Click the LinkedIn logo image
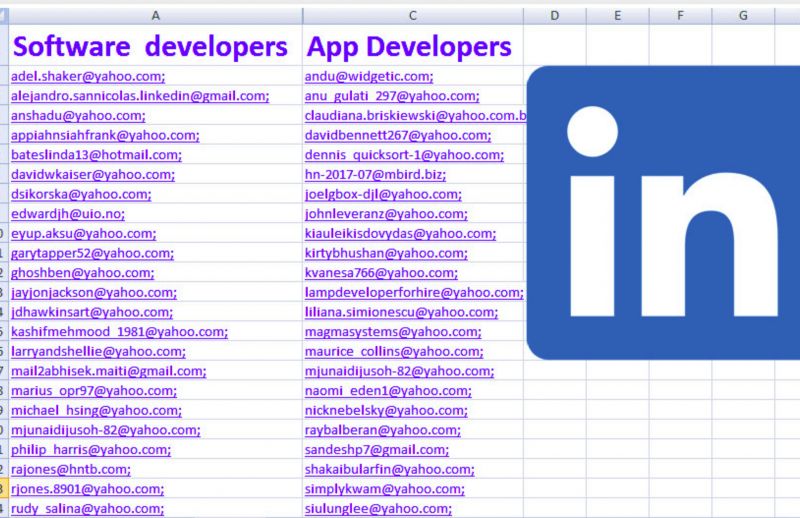The height and width of the screenshot is (518, 800). 662,212
